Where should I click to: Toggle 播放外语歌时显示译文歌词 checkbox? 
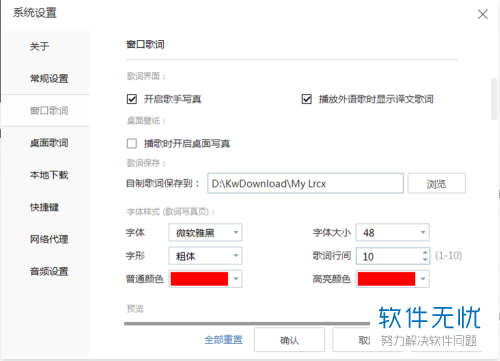point(307,99)
